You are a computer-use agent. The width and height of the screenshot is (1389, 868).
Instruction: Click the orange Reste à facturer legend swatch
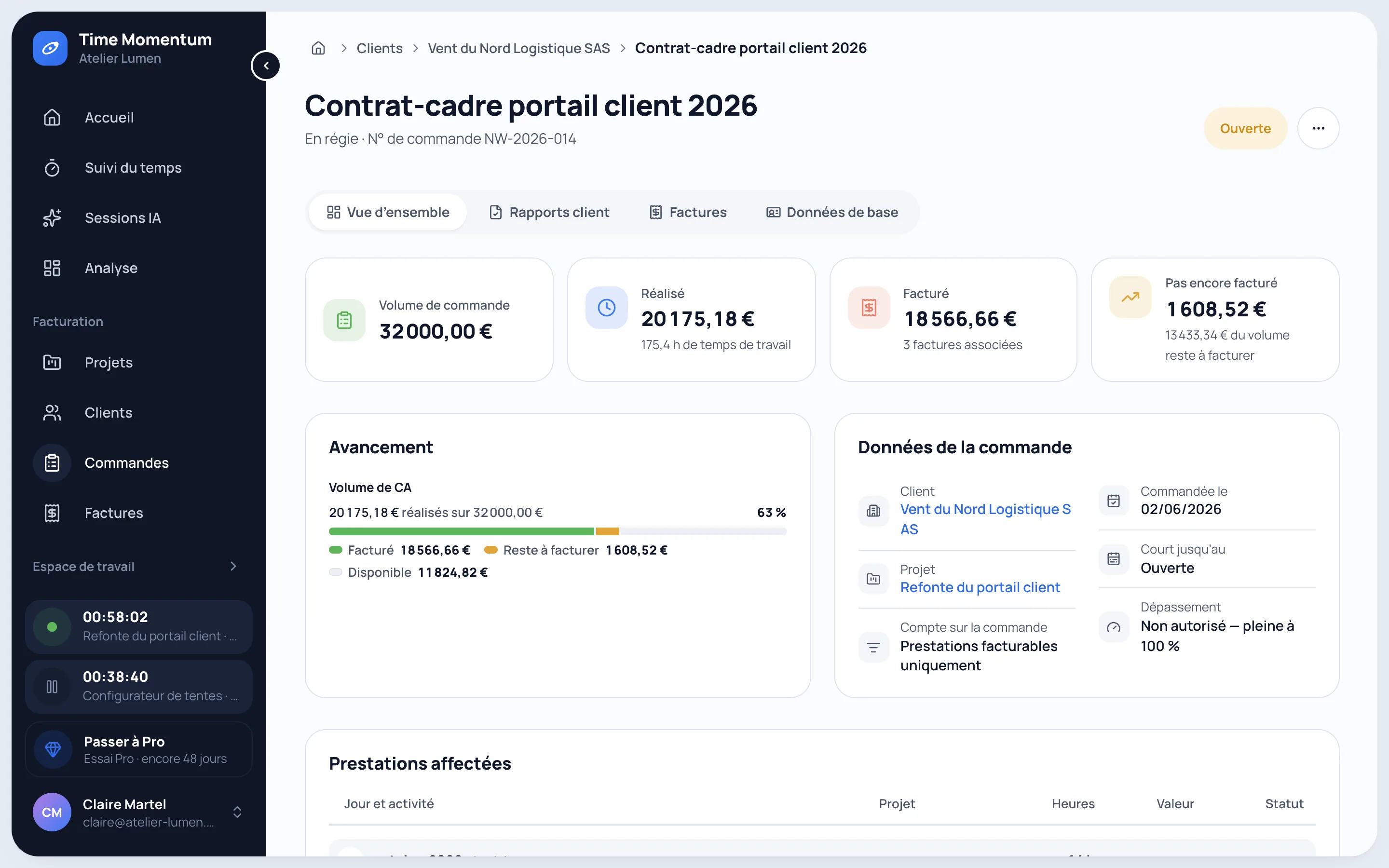pos(491,550)
